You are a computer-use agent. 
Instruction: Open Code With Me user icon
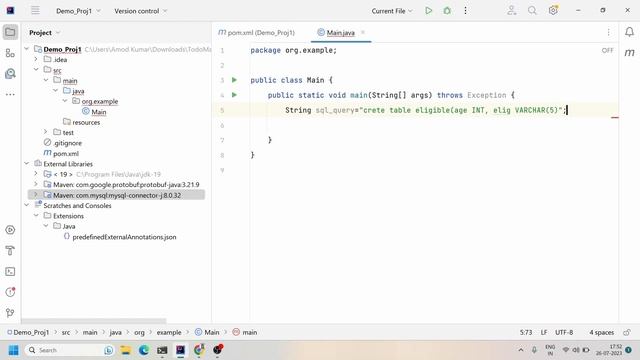click(511, 11)
